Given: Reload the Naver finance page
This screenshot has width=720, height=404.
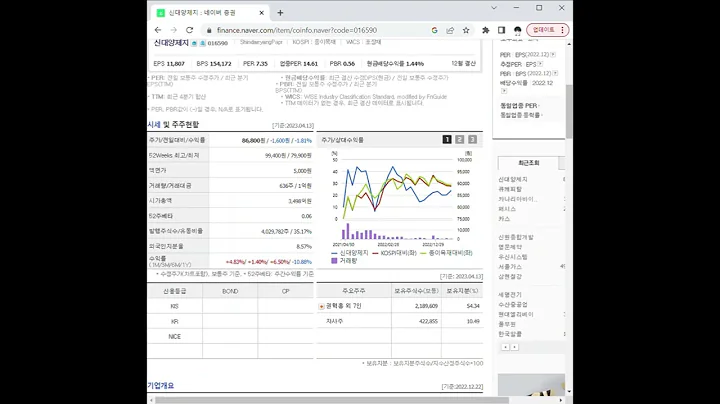Looking at the screenshot, I should pyautogui.click(x=189, y=30).
